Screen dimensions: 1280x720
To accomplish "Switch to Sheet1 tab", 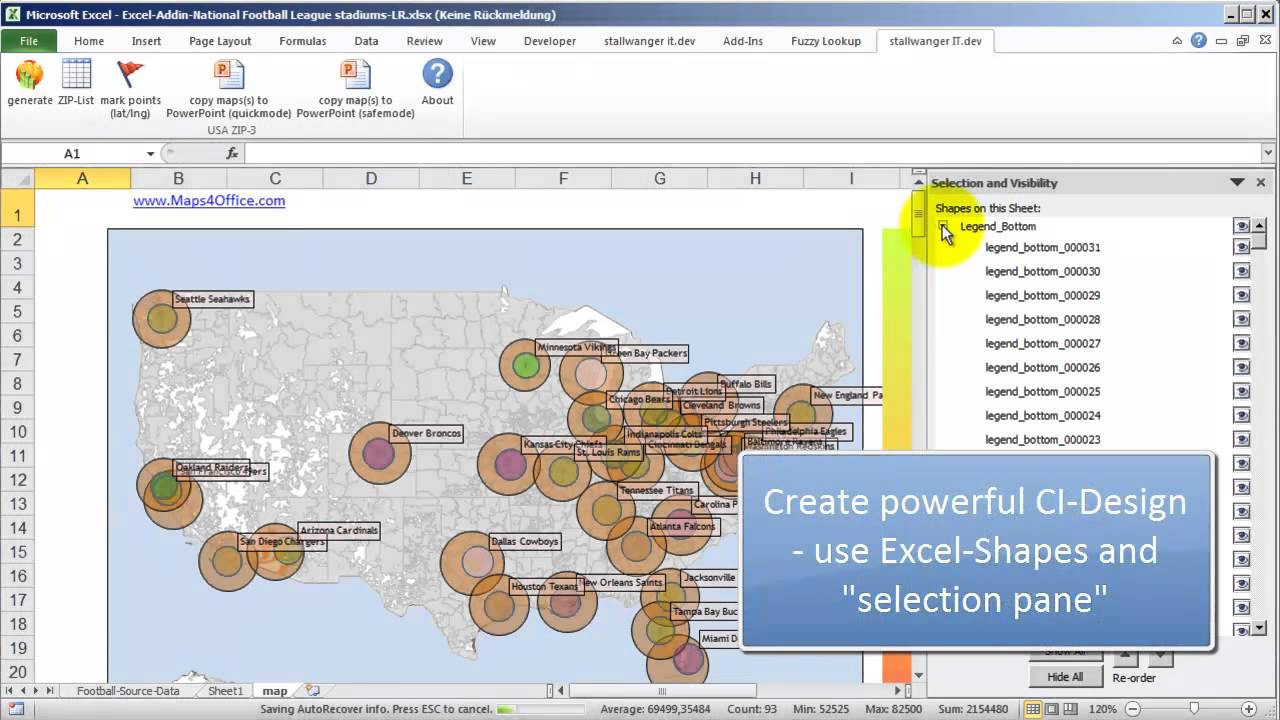I will pos(225,691).
